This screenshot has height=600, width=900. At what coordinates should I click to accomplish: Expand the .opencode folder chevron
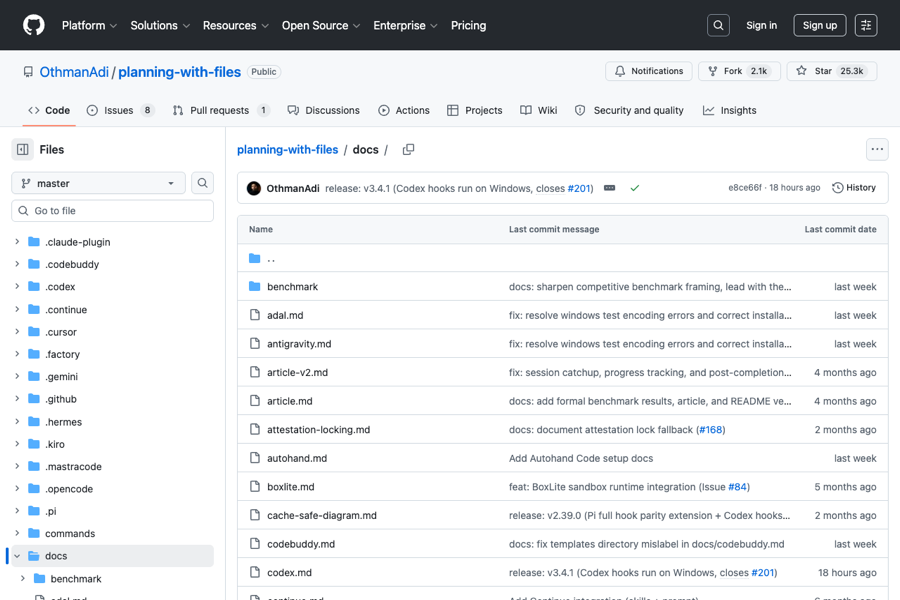pos(17,489)
